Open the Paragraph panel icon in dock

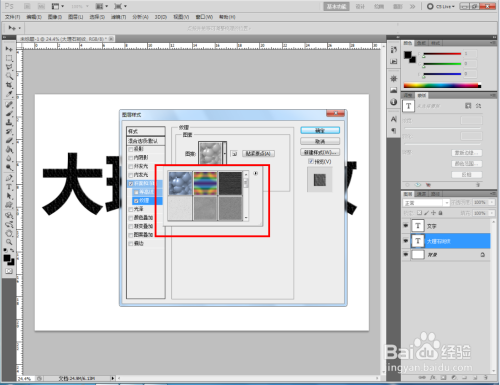click(x=394, y=130)
